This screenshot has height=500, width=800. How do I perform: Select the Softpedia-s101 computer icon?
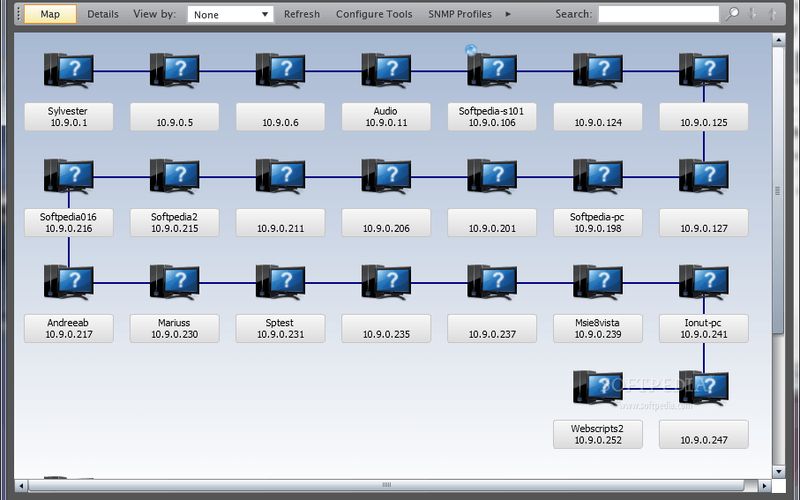(x=492, y=70)
